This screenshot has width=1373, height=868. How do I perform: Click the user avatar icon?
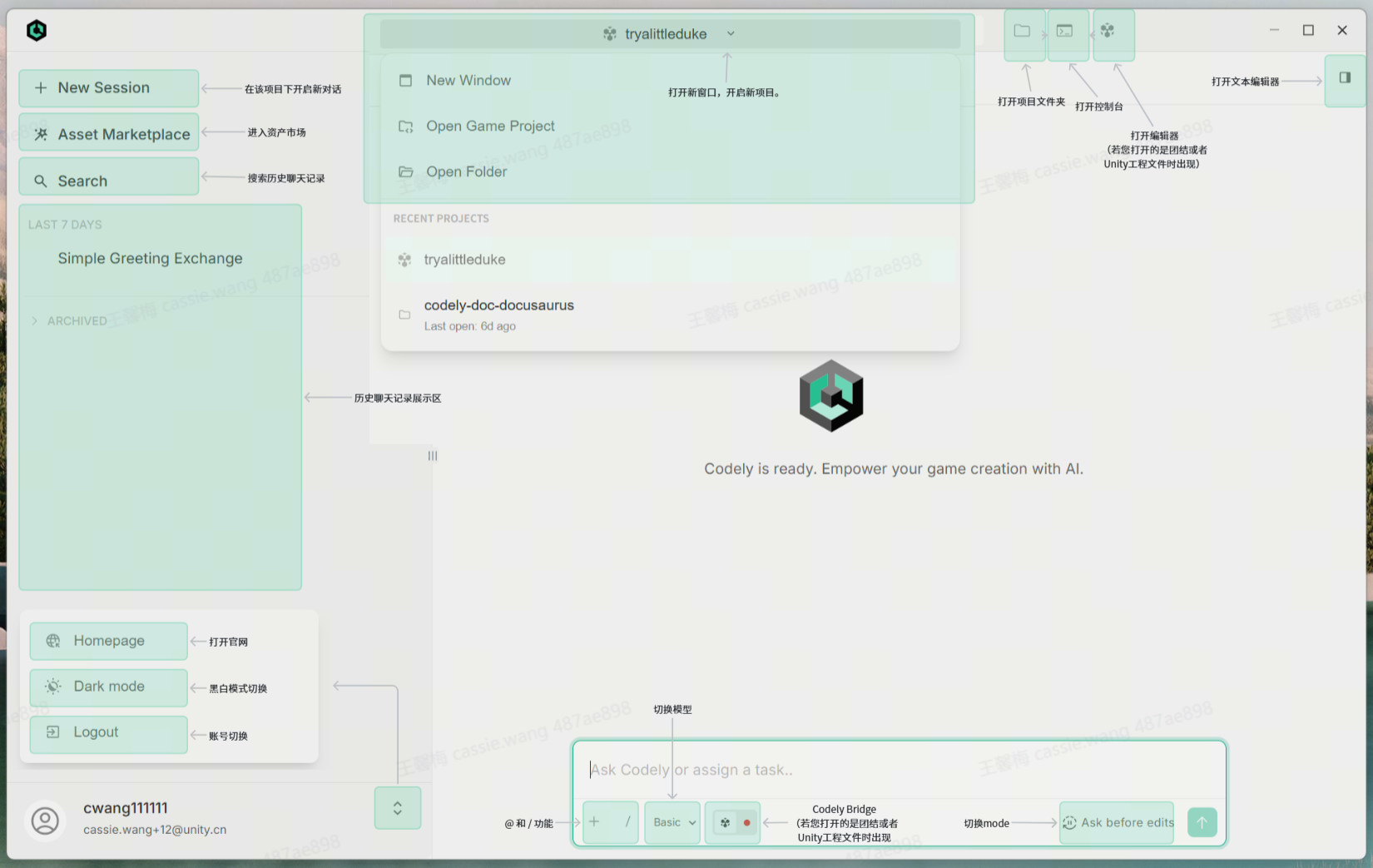point(45,820)
